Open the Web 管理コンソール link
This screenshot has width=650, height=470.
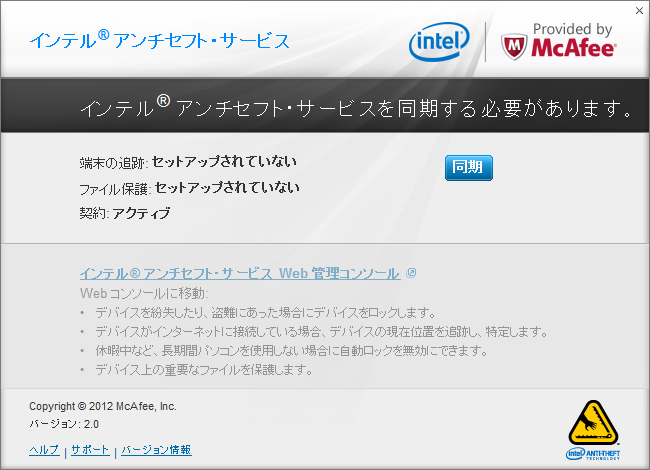coord(240,274)
